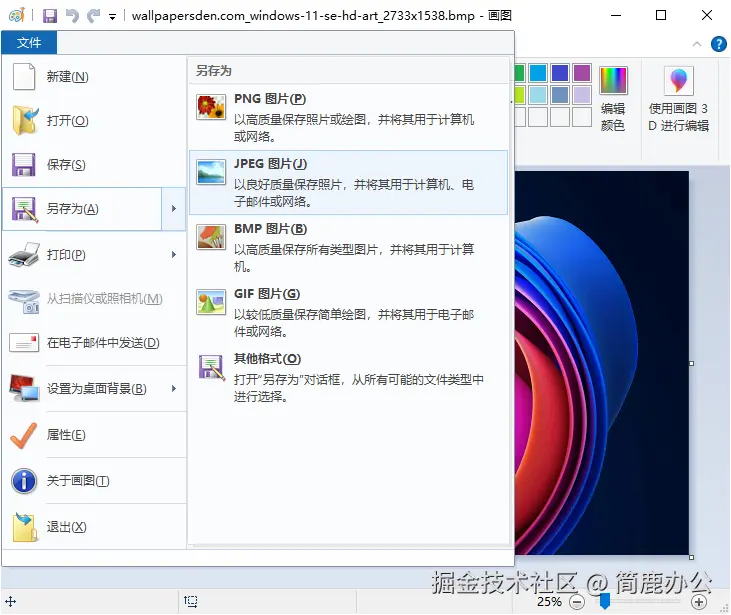731x615 pixels.
Task: Save as BMP 图片(B)
Action: point(348,248)
